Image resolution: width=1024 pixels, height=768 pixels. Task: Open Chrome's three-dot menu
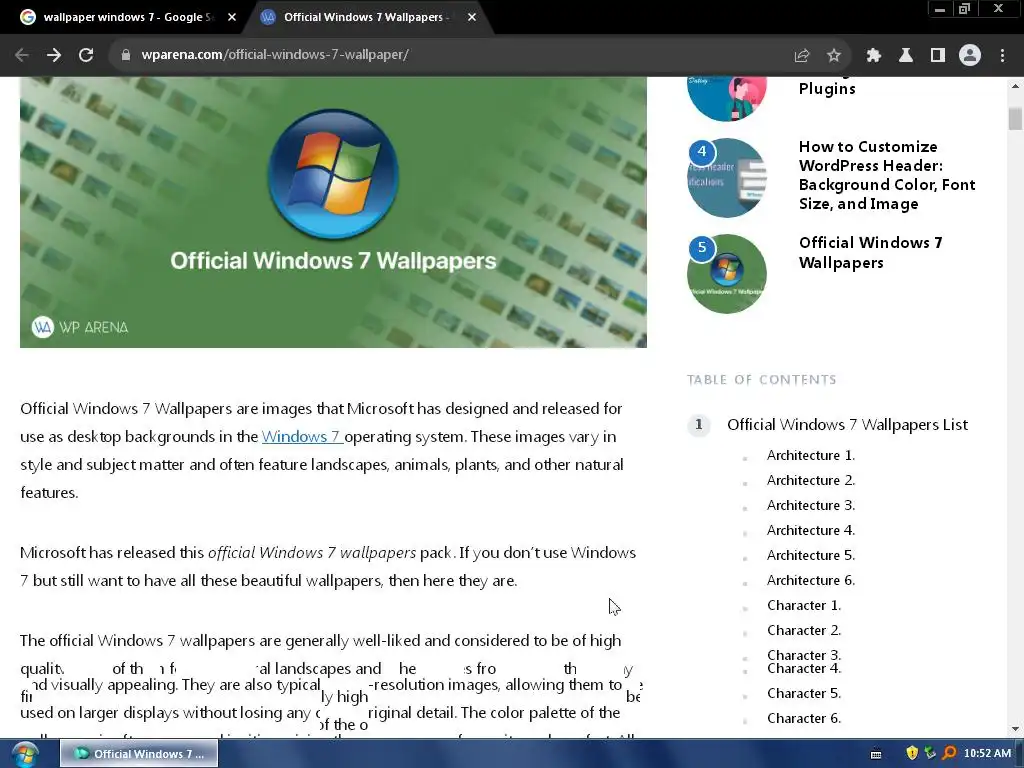[1002, 56]
